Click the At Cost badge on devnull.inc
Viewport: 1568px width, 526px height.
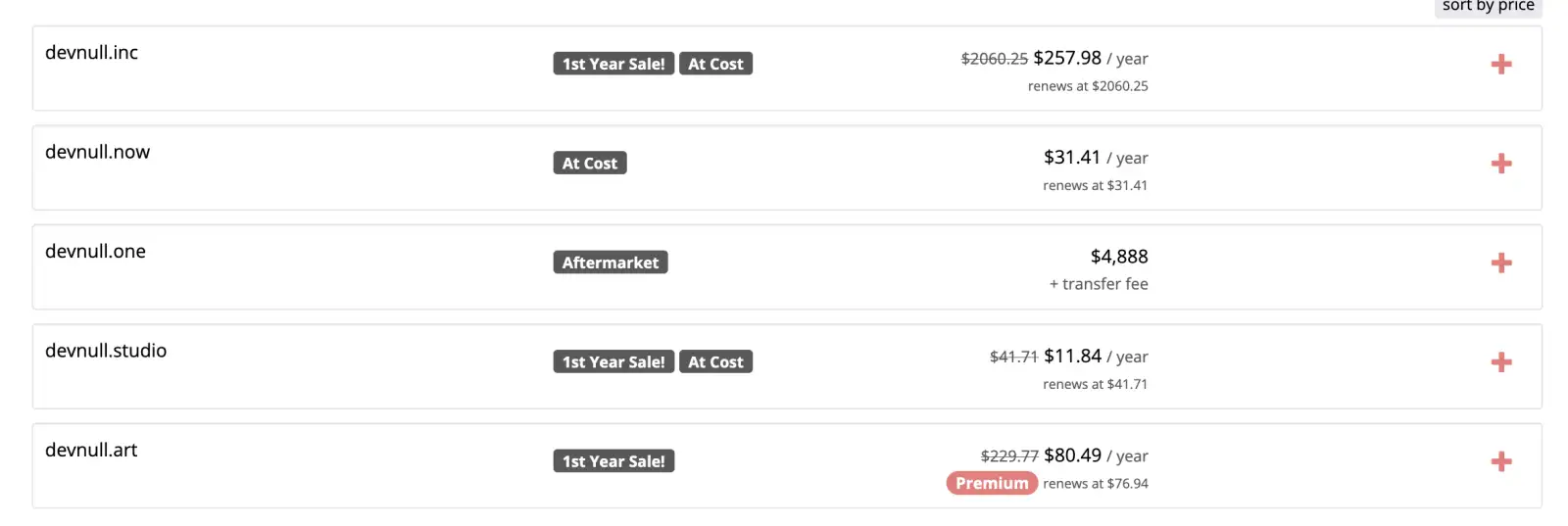[x=715, y=64]
